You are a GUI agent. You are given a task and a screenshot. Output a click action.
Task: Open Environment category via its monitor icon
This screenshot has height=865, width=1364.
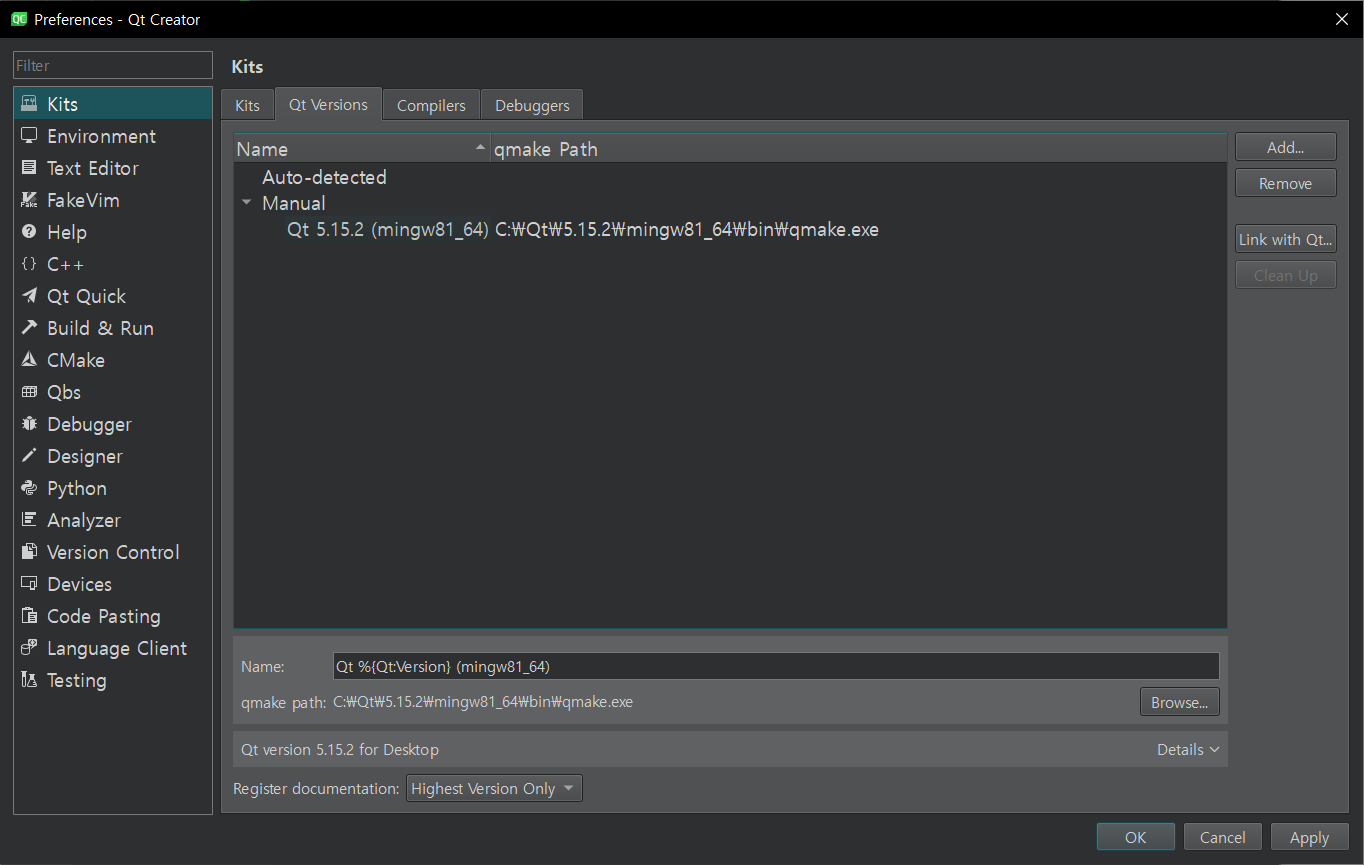coord(29,136)
